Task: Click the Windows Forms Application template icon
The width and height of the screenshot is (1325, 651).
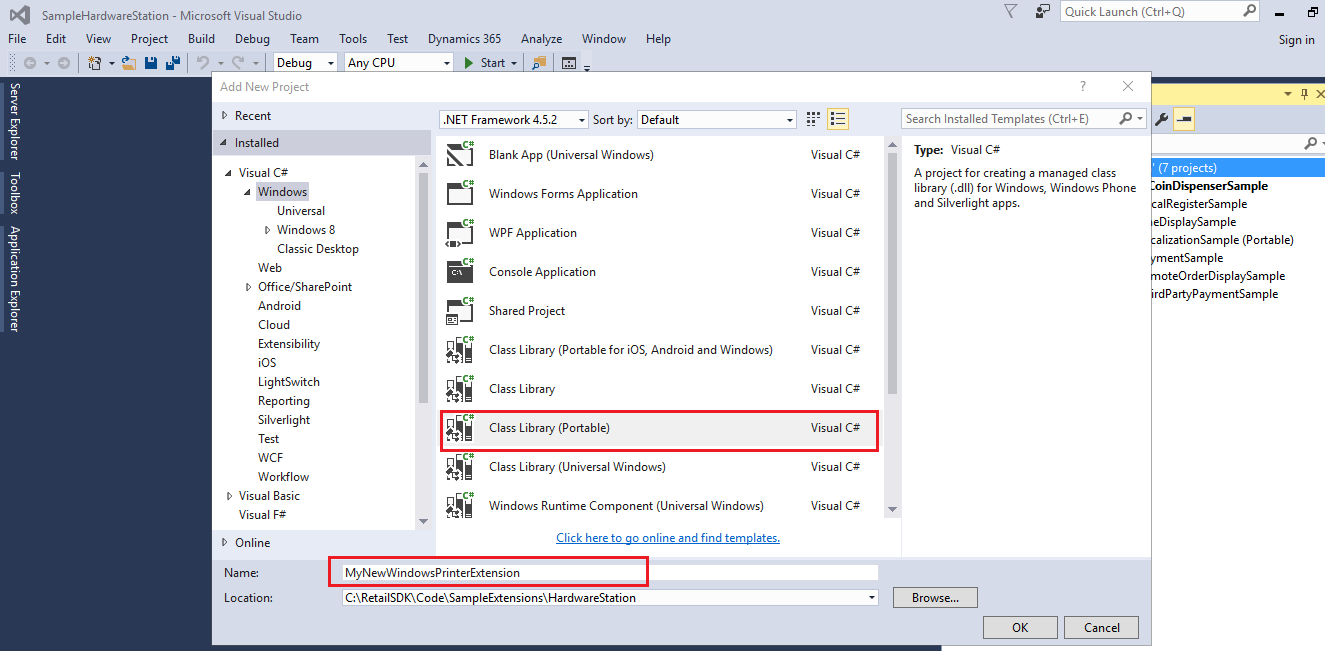Action: [460, 193]
